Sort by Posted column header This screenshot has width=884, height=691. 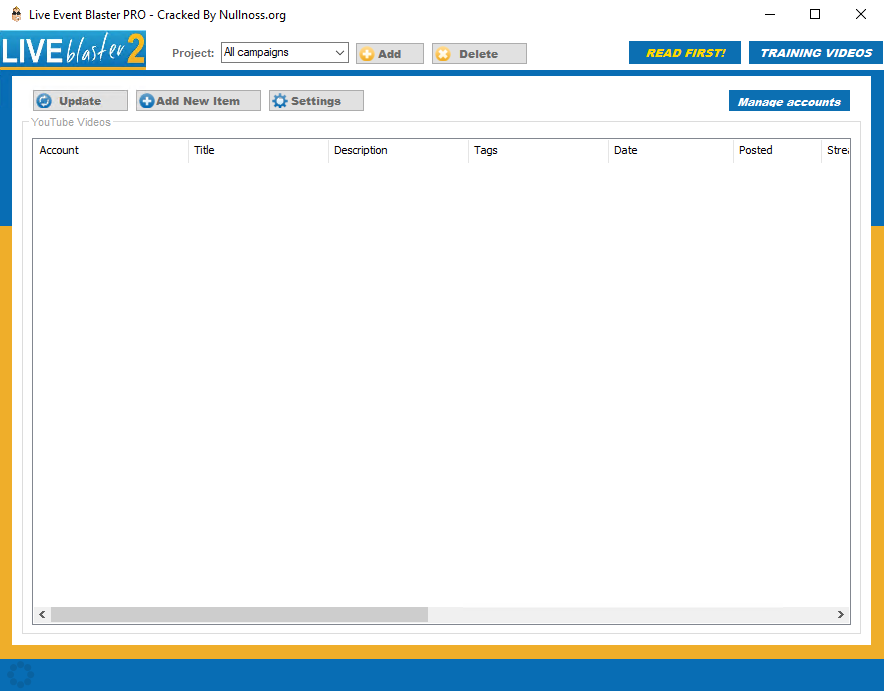[x=777, y=150]
